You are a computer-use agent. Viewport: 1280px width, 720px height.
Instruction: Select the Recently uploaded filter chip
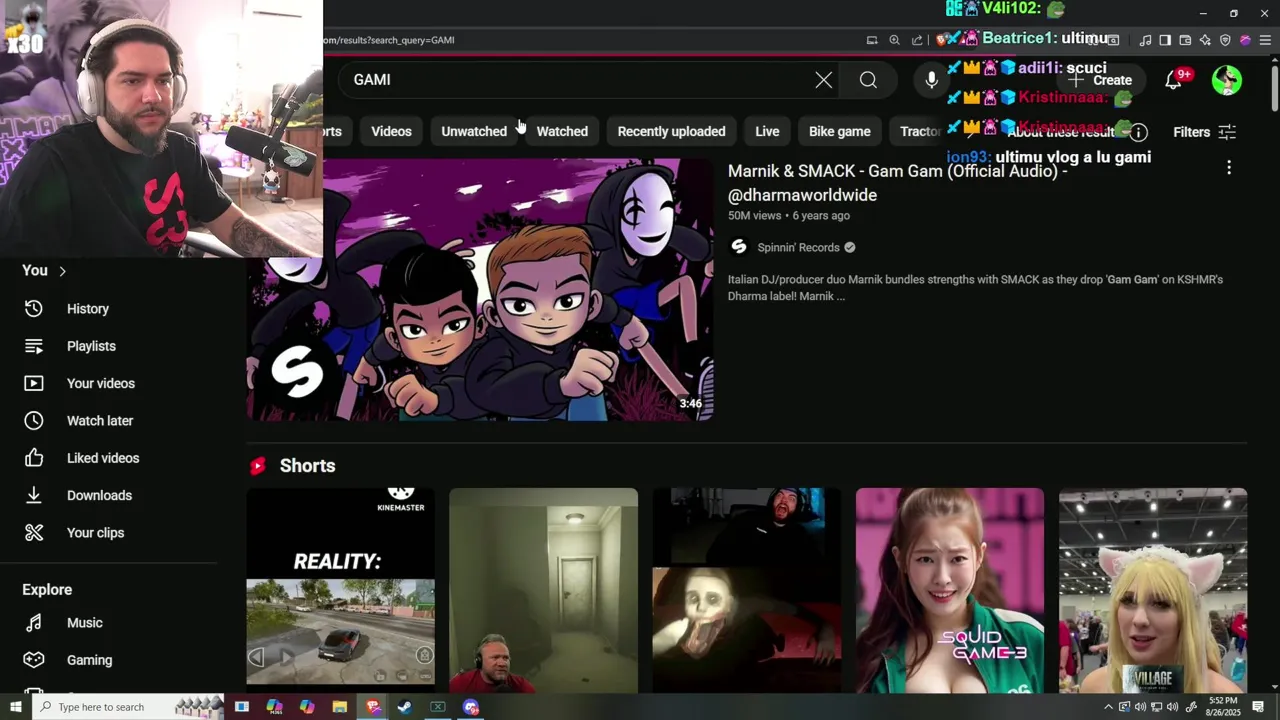click(x=671, y=131)
